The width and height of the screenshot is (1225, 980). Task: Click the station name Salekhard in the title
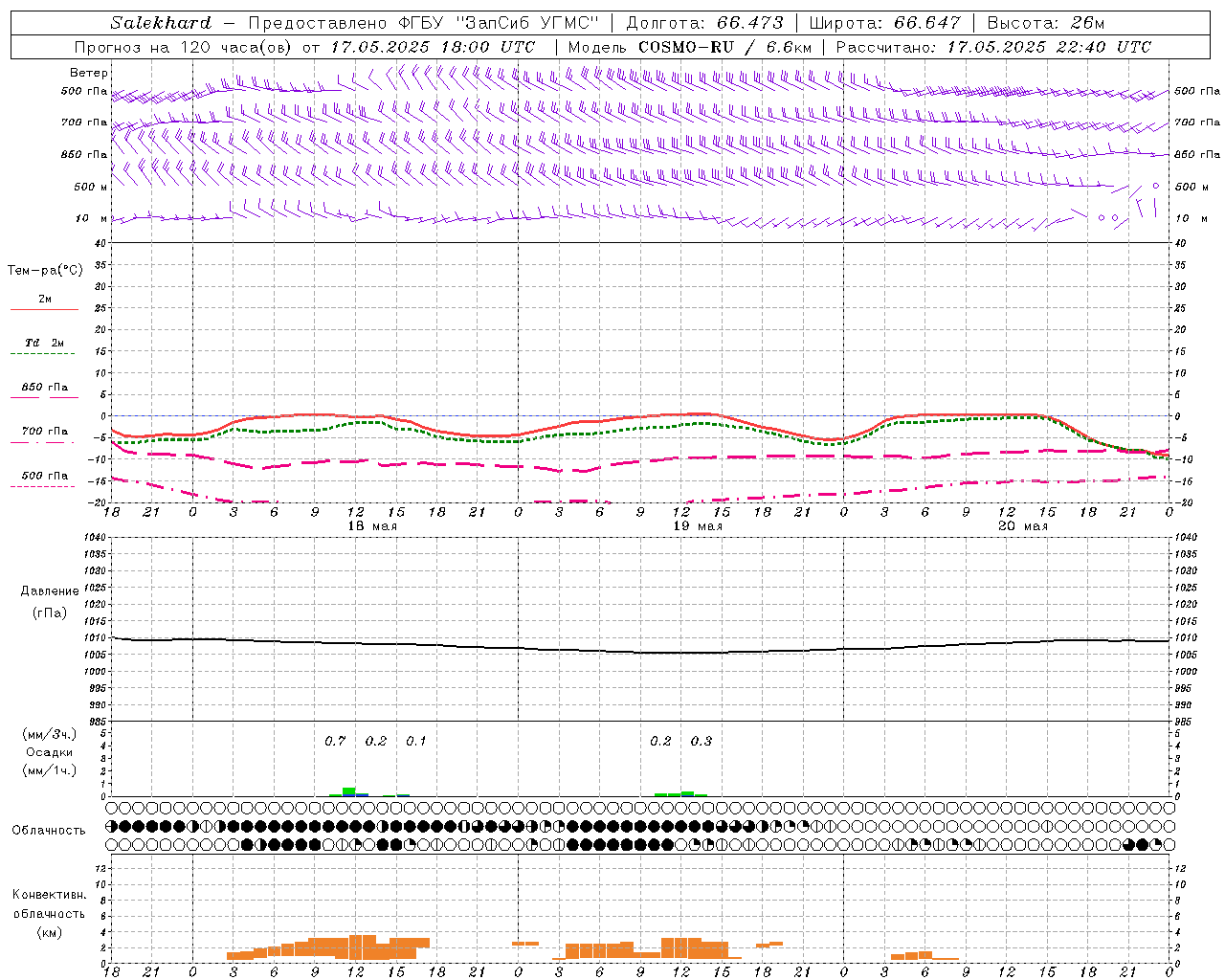click(x=161, y=23)
